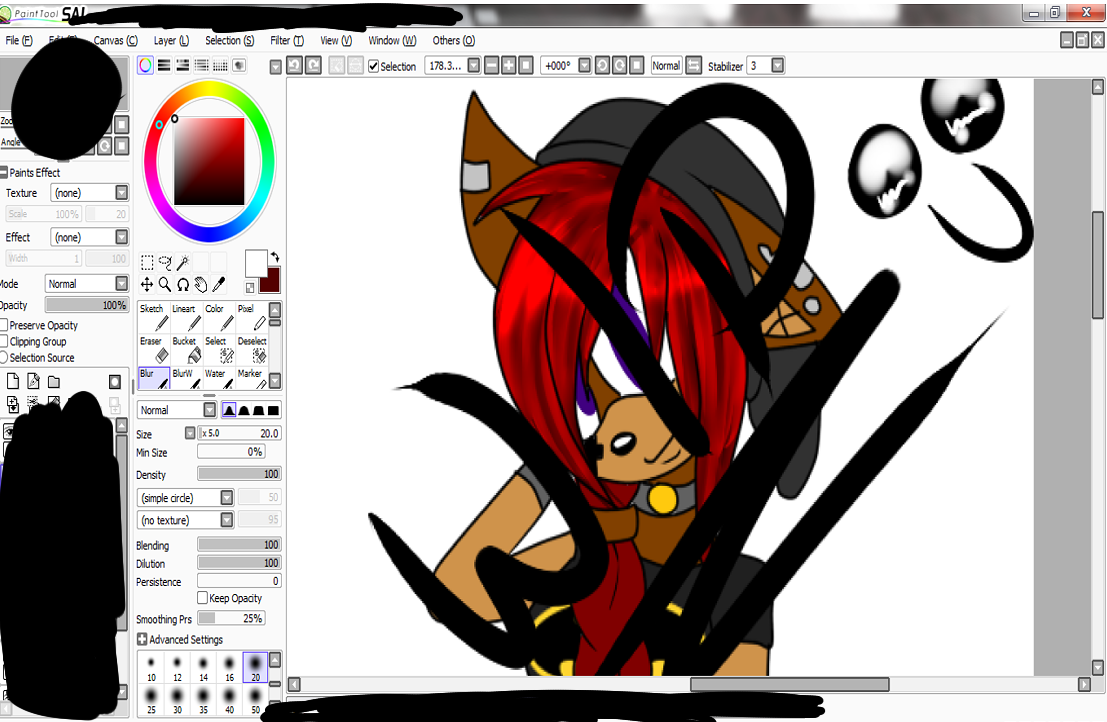Open the Layer menu
Image resolution: width=1107 pixels, height=722 pixels.
(x=171, y=41)
